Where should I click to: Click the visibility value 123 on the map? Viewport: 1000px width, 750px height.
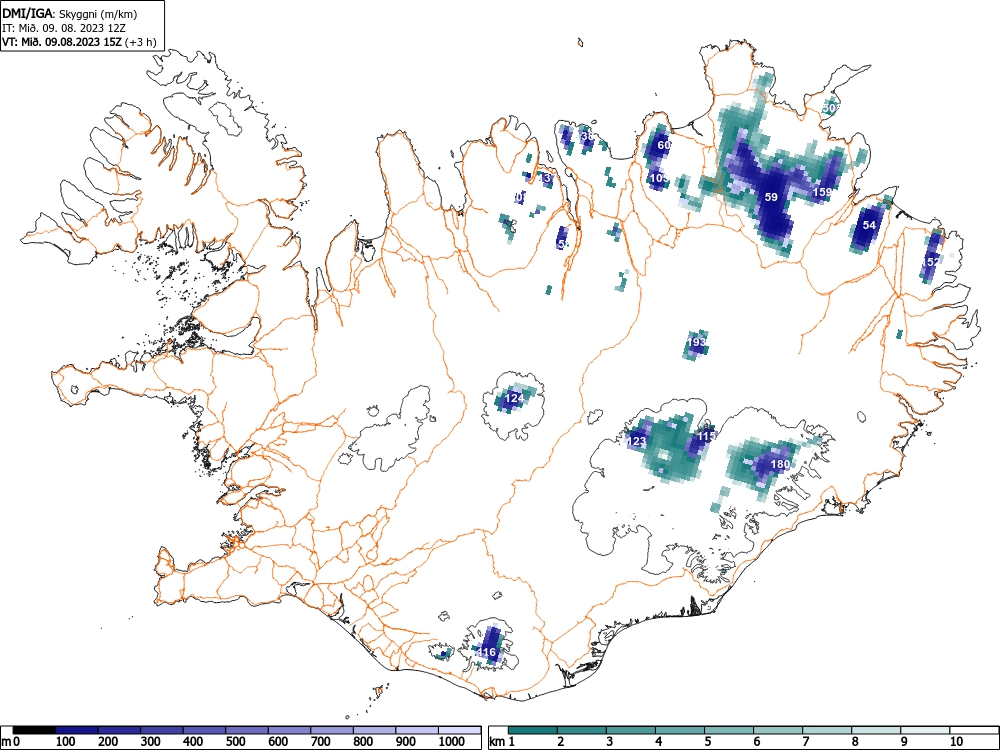click(637, 441)
